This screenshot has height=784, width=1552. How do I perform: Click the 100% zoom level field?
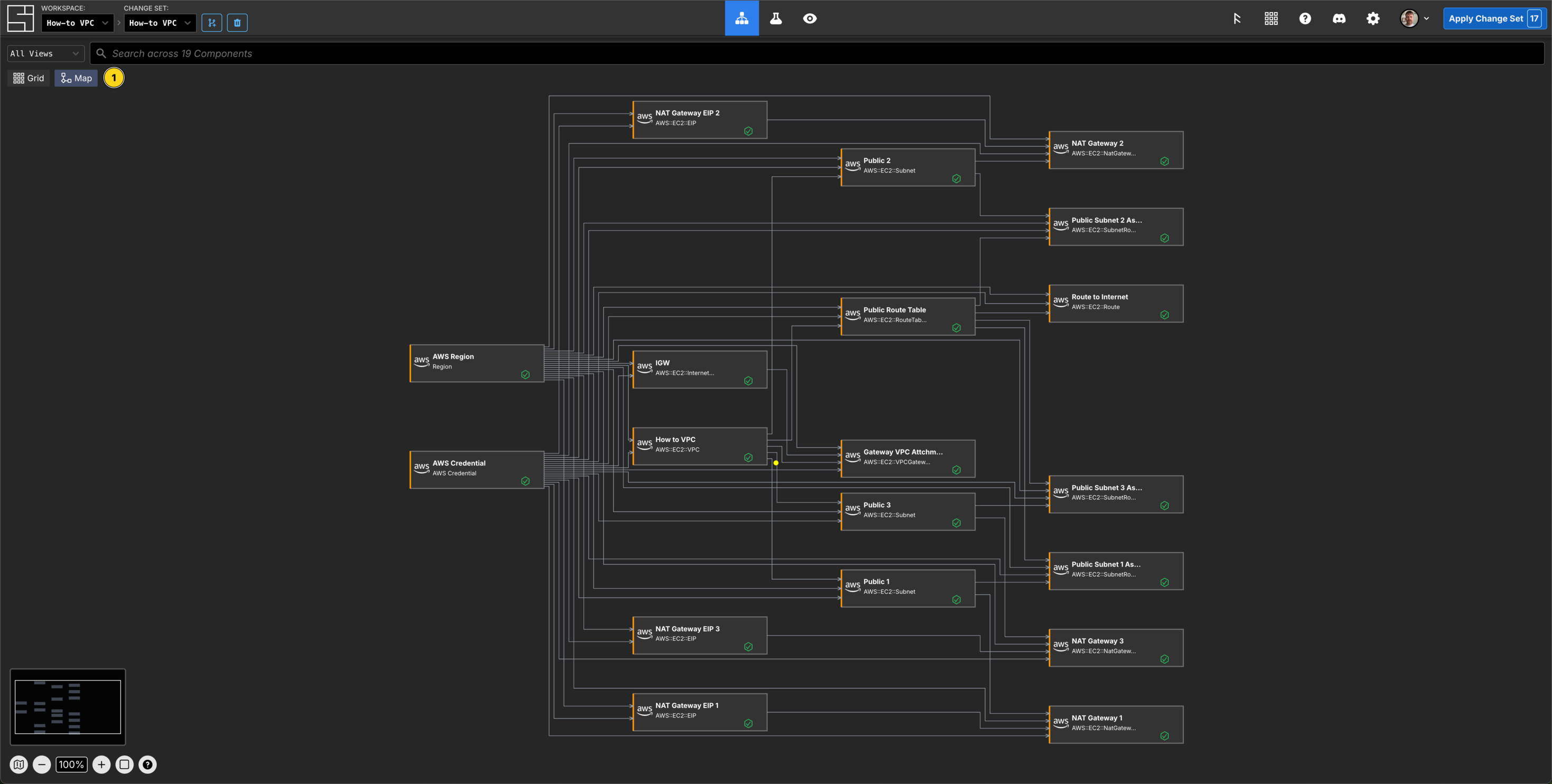pos(72,765)
